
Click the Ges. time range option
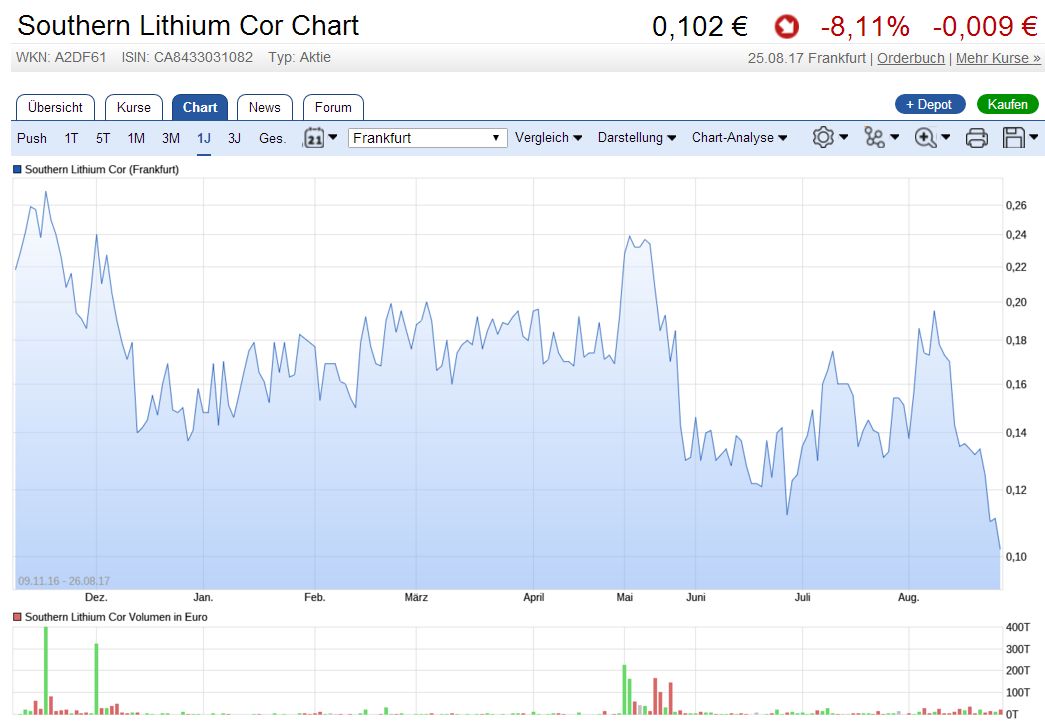[271, 138]
